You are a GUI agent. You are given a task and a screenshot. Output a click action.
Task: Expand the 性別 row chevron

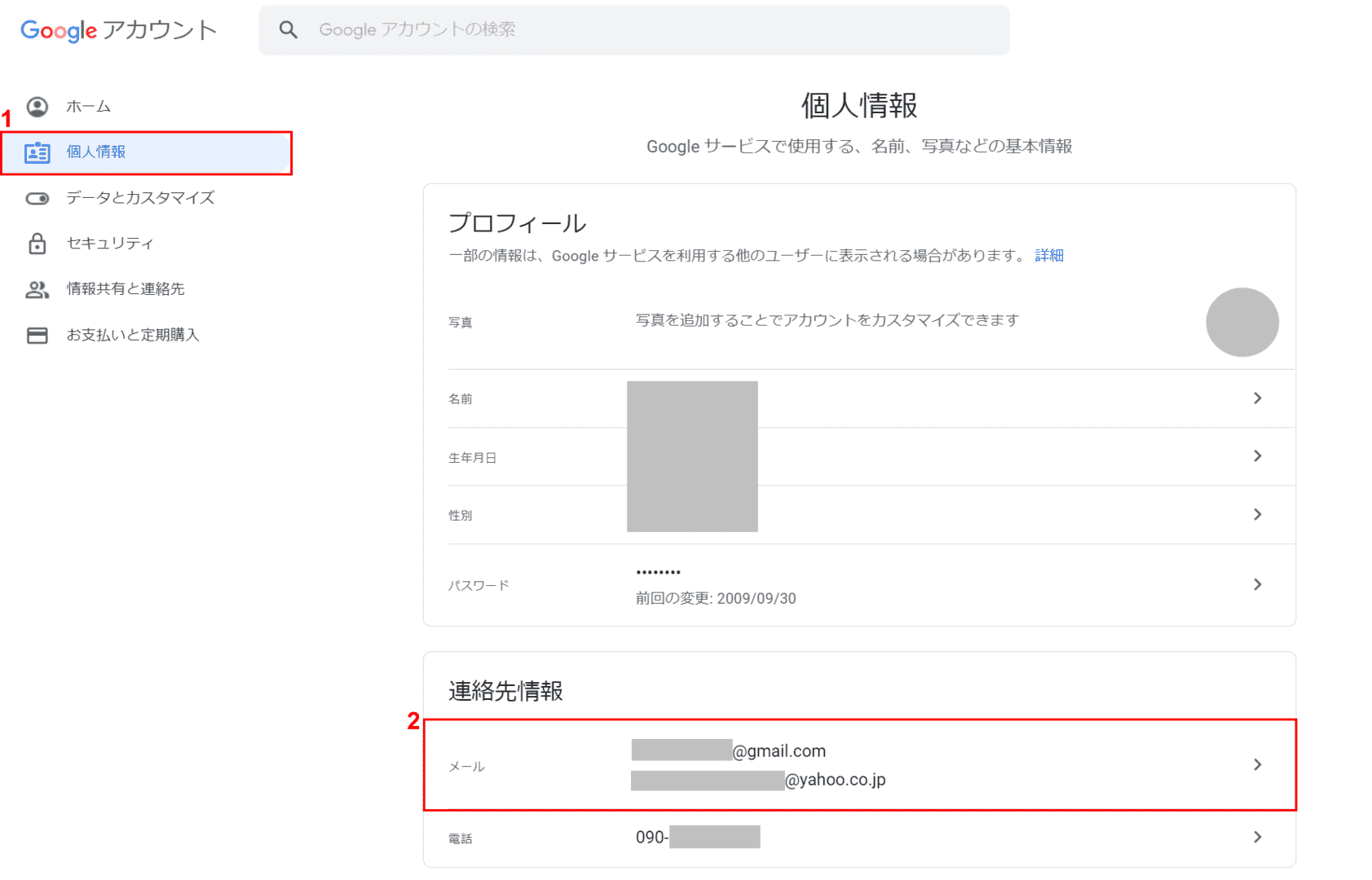[1258, 514]
